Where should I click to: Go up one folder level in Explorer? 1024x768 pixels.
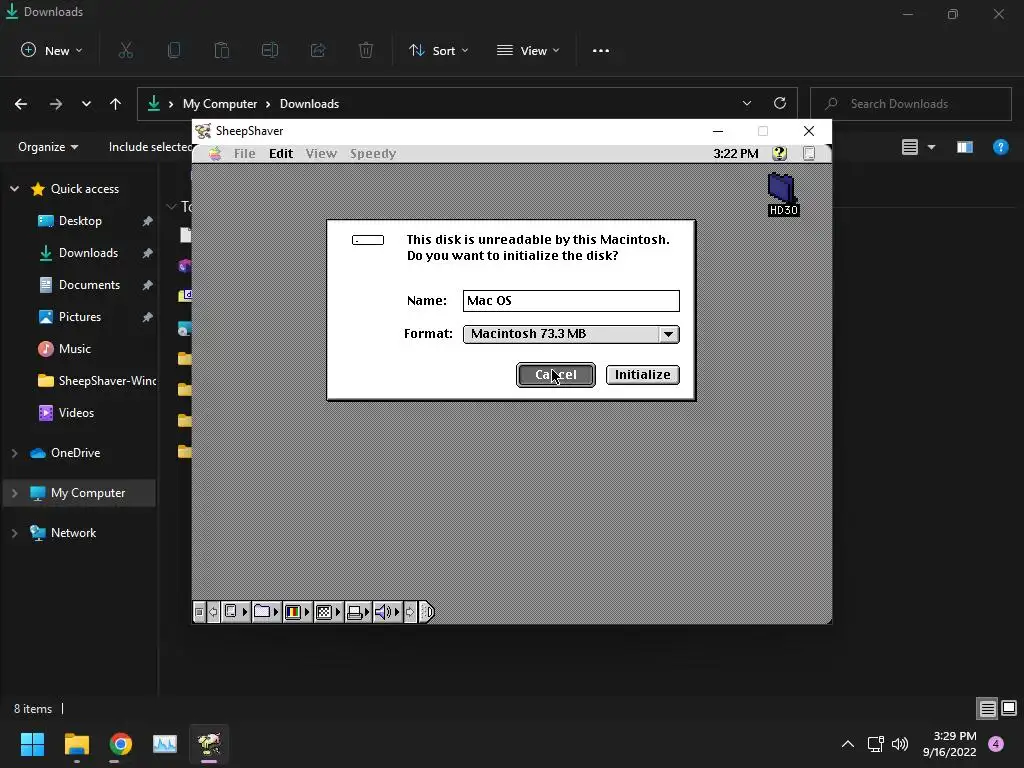pos(116,104)
